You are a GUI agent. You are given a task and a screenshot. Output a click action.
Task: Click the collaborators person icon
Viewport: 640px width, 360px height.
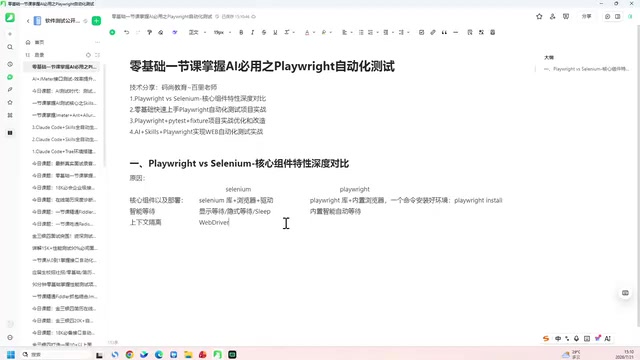tap(553, 16)
